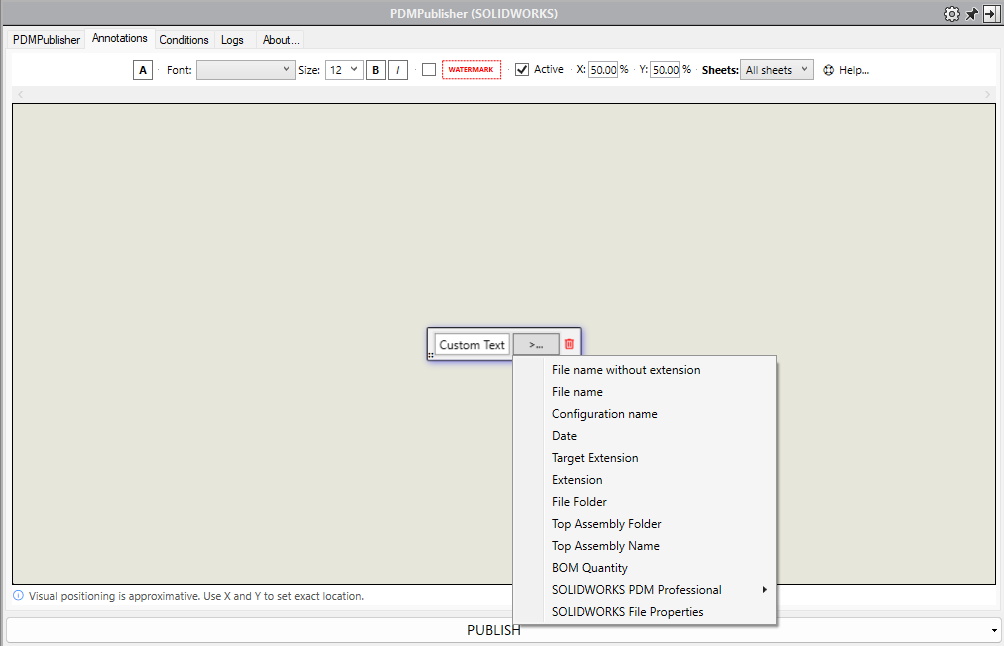1004x646 pixels.
Task: Enable italic formatting for the annotation
Action: (397, 69)
